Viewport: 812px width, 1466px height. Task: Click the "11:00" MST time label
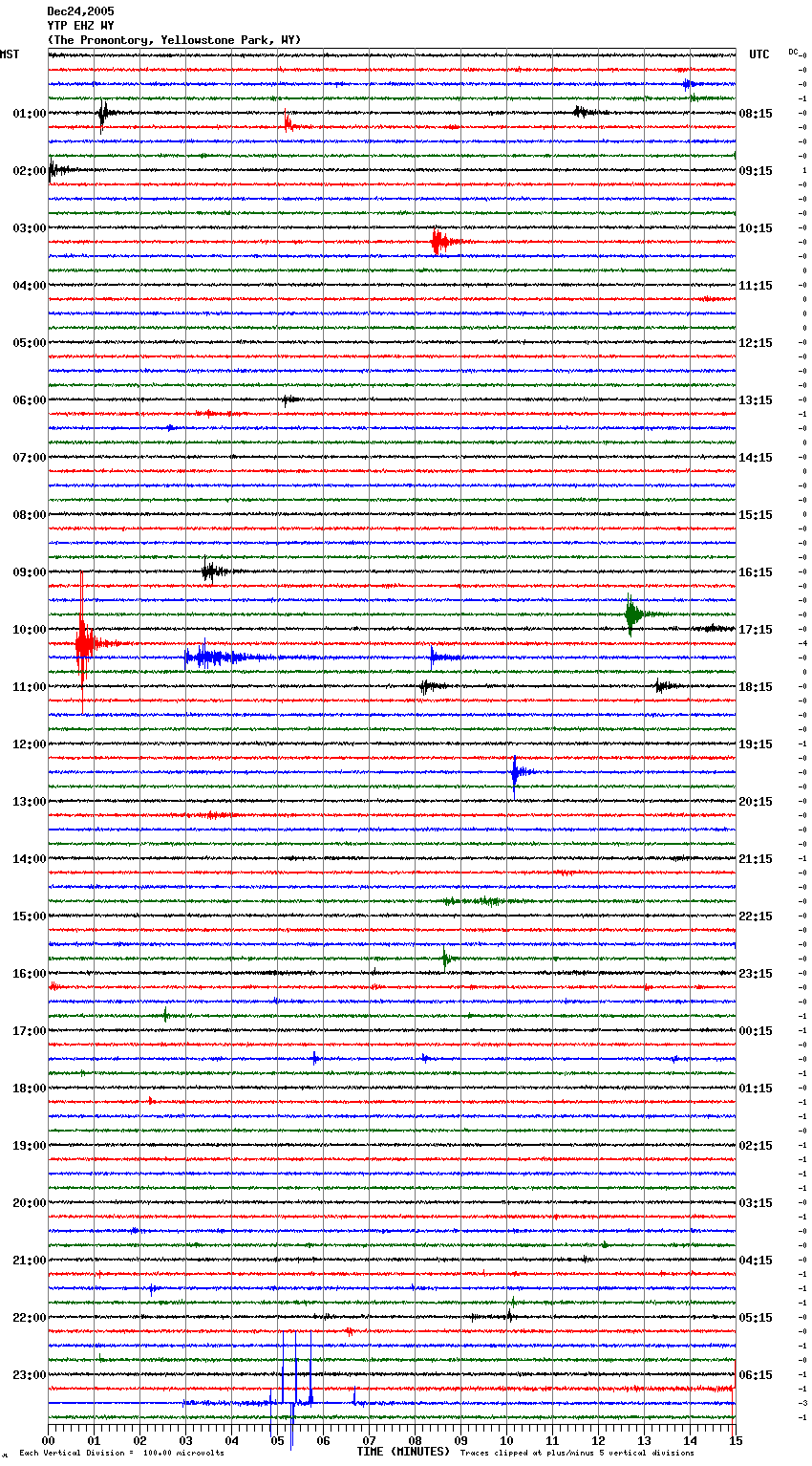click(29, 687)
